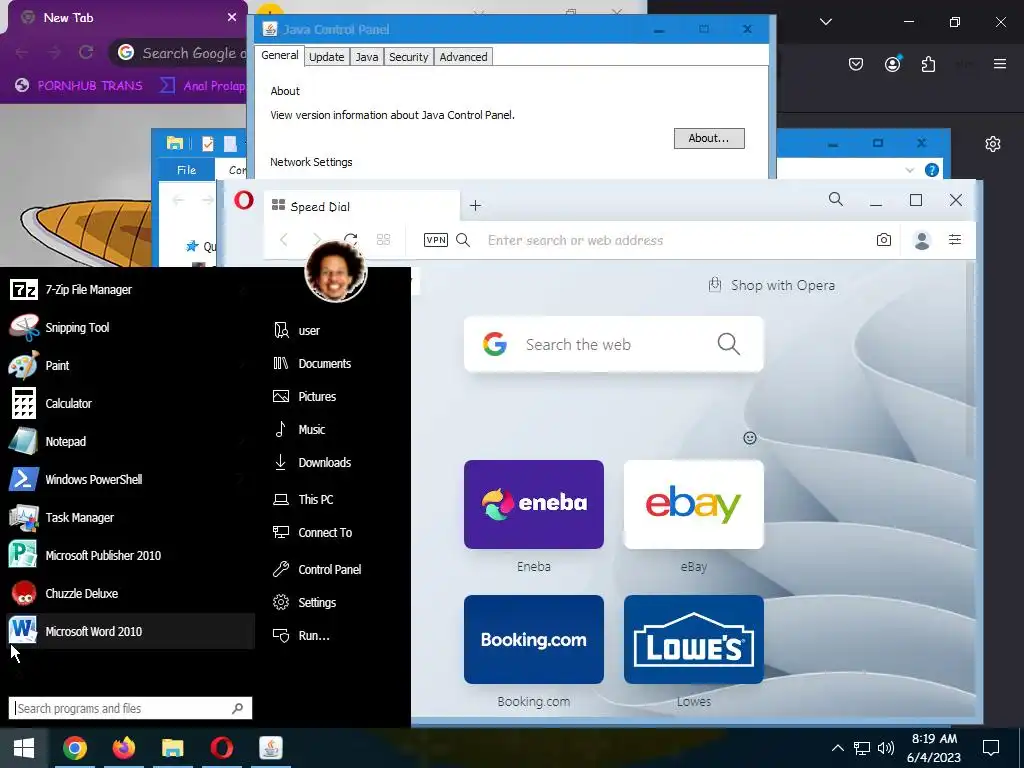Click the Search the web box

click(x=613, y=344)
